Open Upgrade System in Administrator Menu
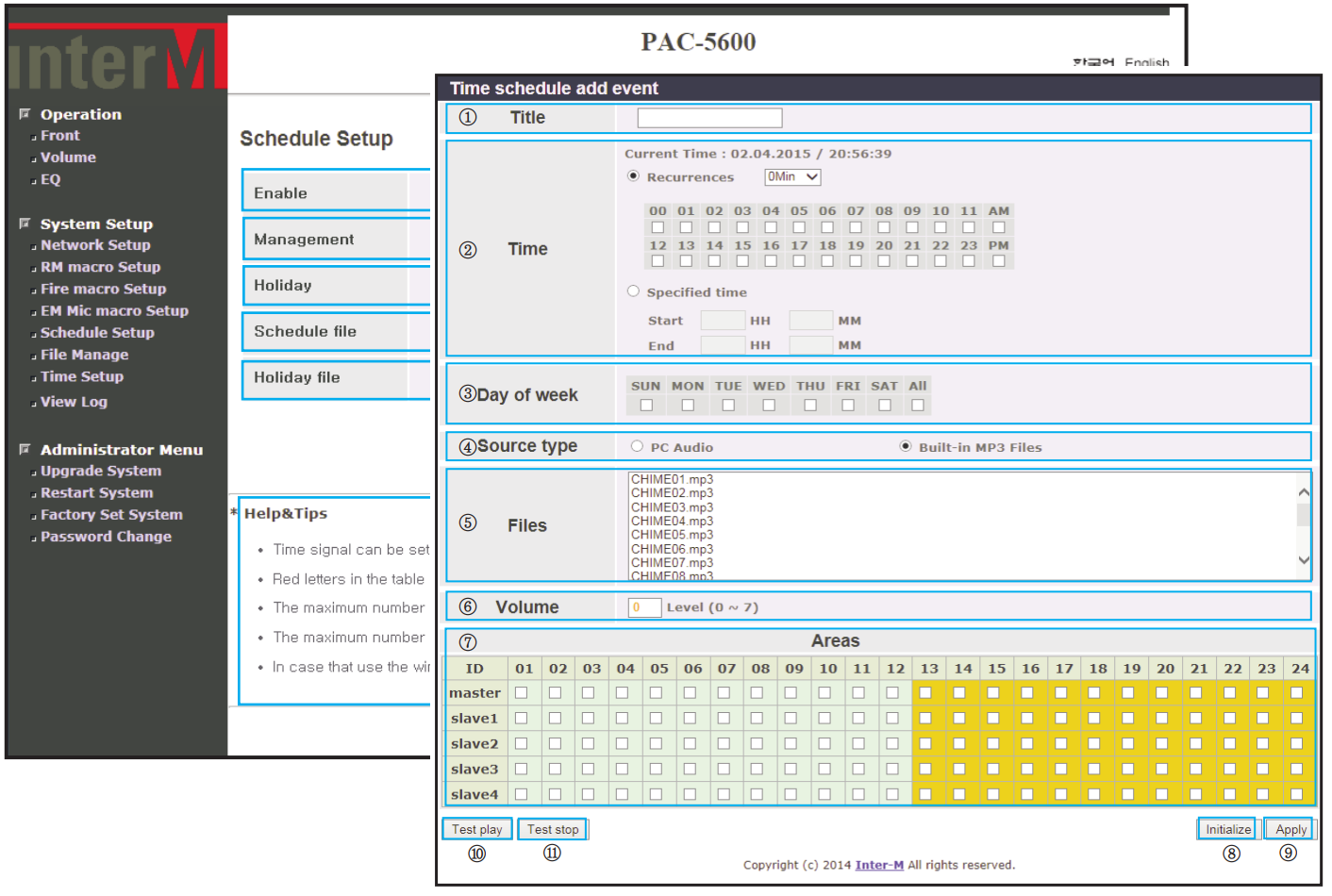The image size is (1332, 896). tap(101, 471)
